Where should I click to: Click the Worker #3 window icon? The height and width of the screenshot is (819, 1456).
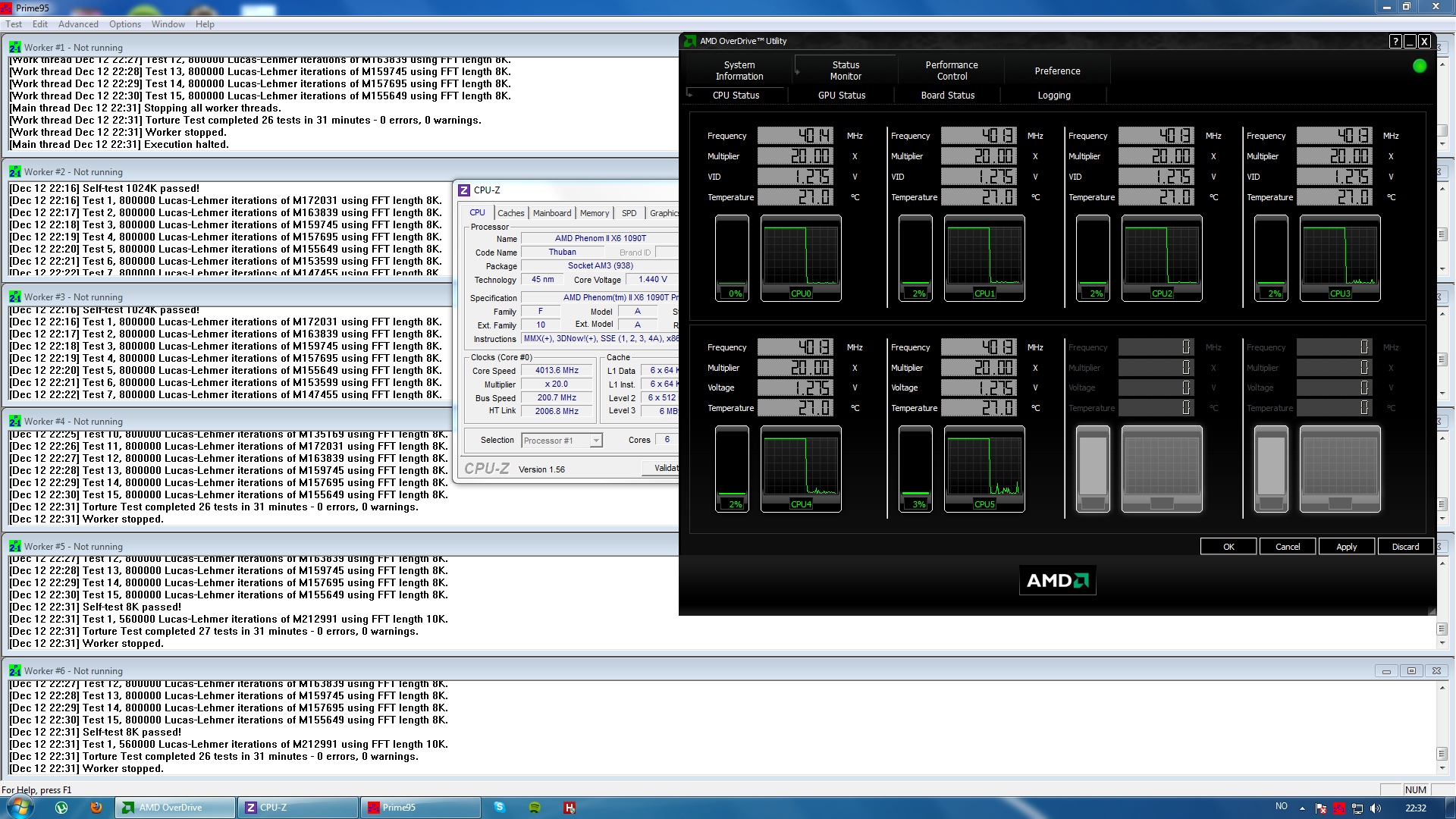point(15,297)
